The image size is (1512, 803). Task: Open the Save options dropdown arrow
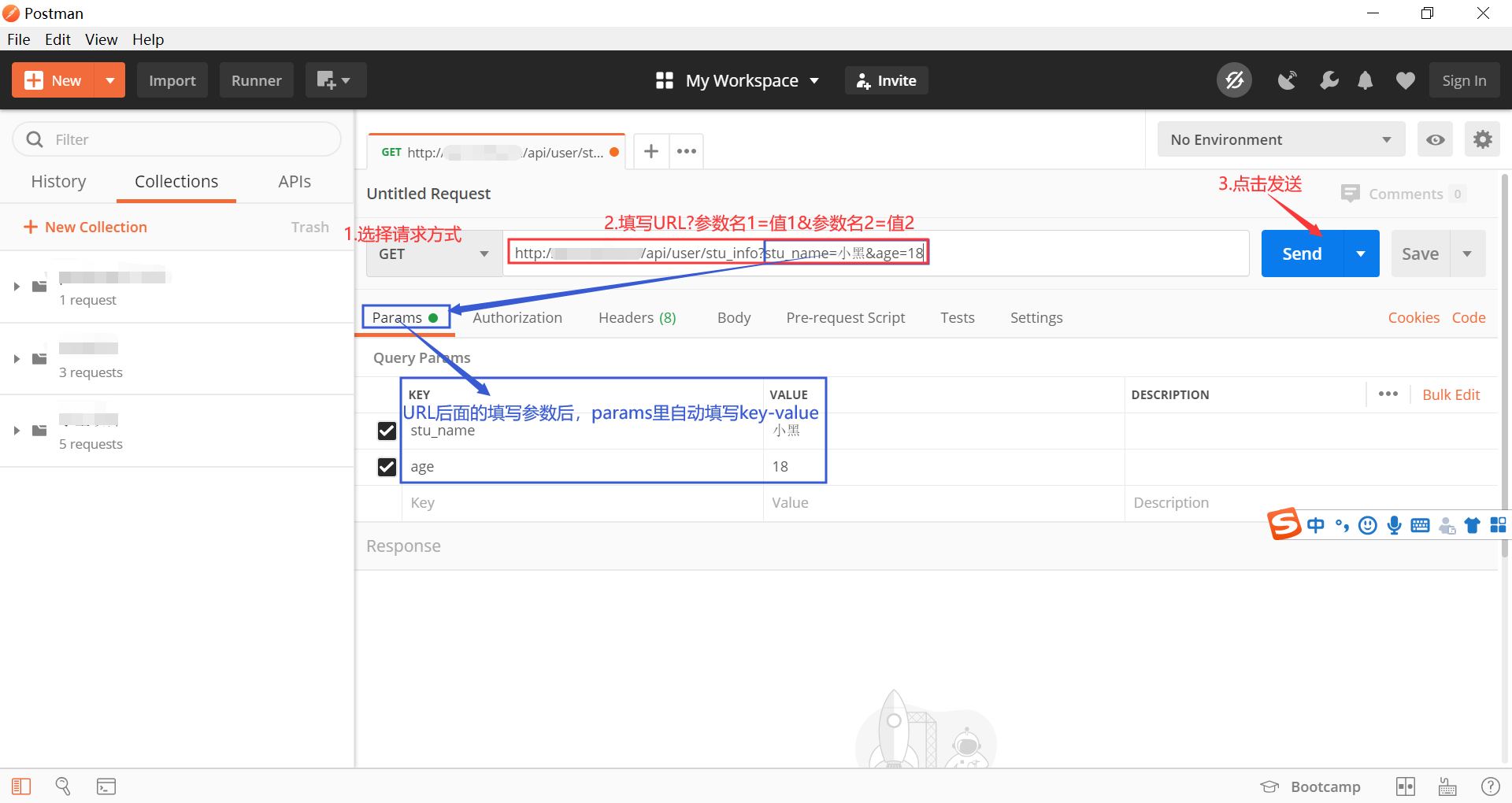[x=1467, y=253]
